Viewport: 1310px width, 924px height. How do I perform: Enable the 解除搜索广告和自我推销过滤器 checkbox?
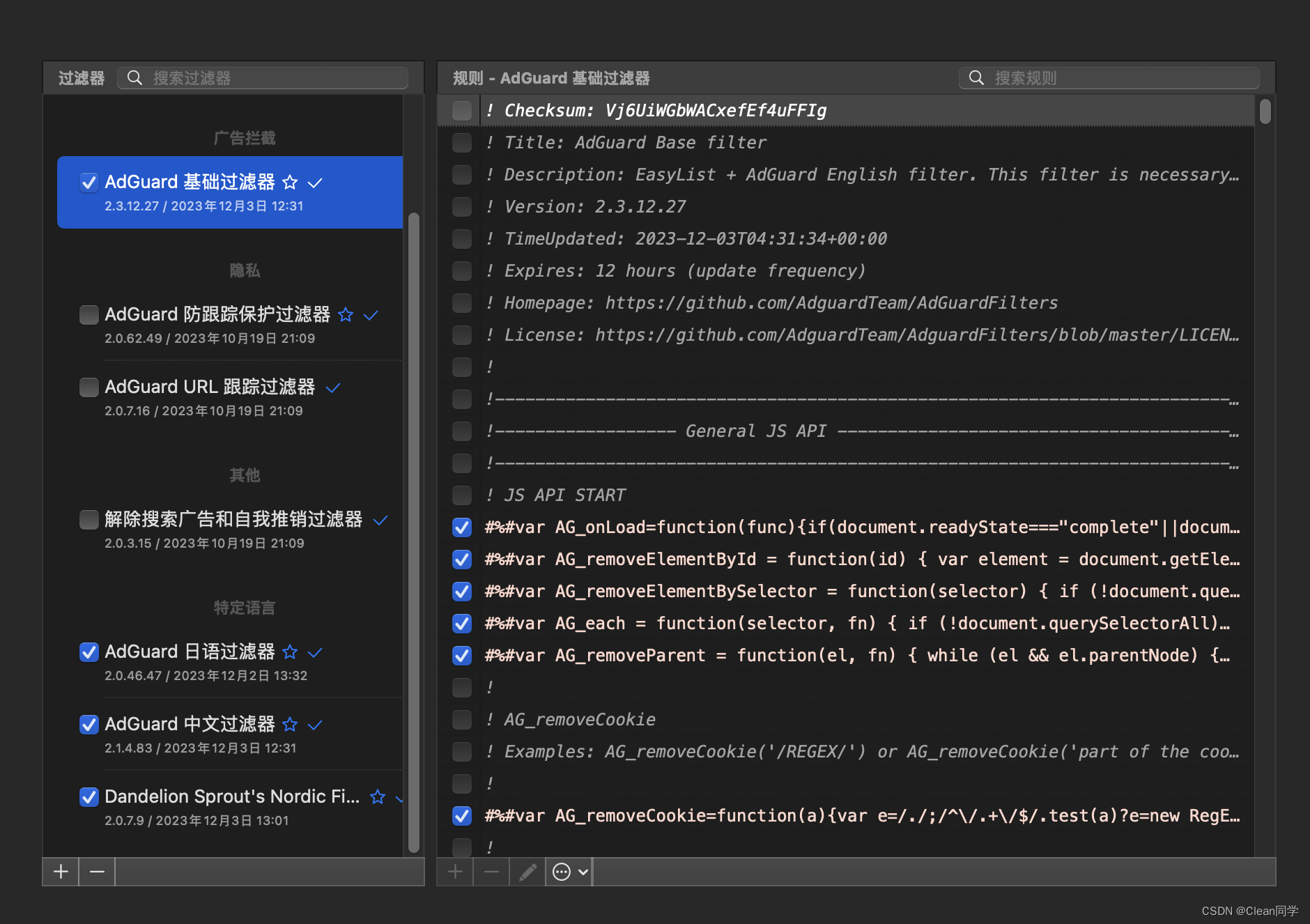[x=89, y=520]
